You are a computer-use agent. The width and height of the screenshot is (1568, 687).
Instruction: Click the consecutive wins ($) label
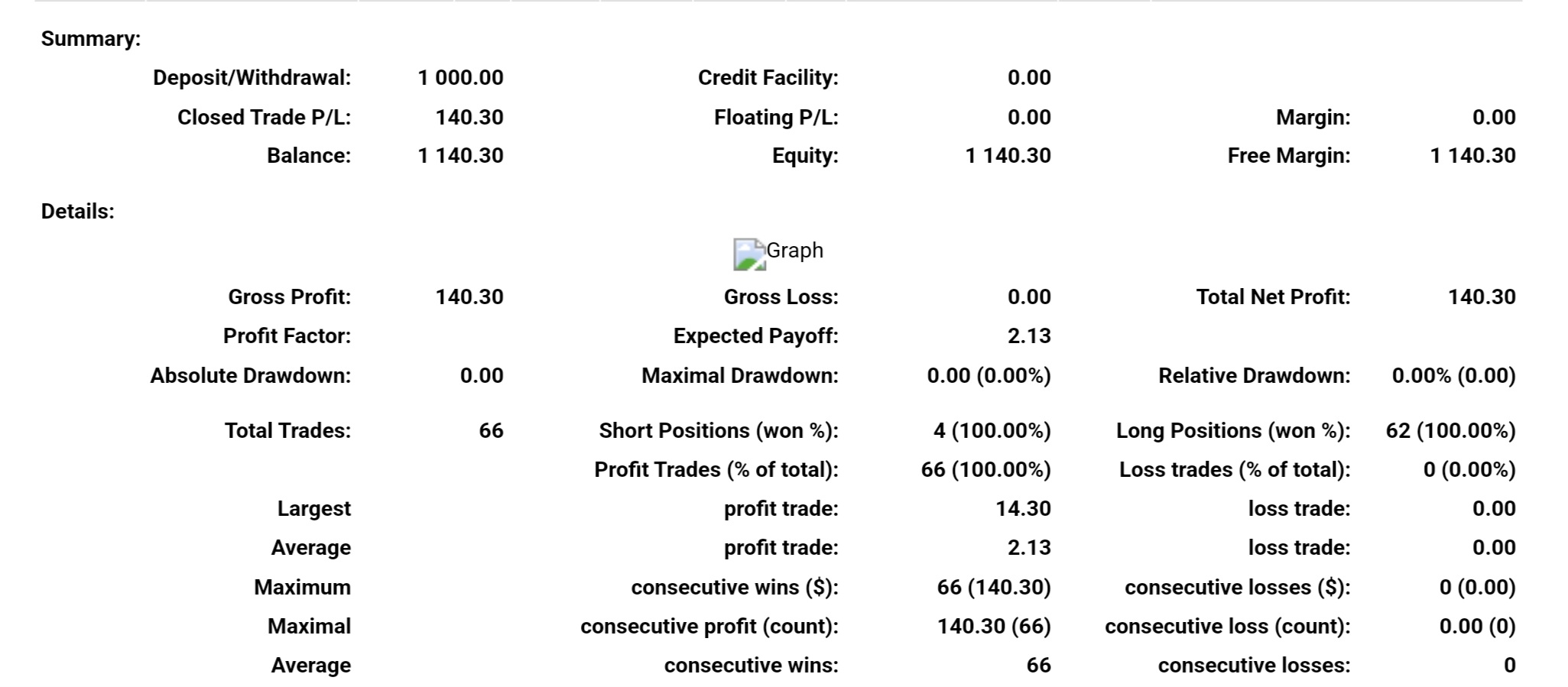pyautogui.click(x=734, y=588)
